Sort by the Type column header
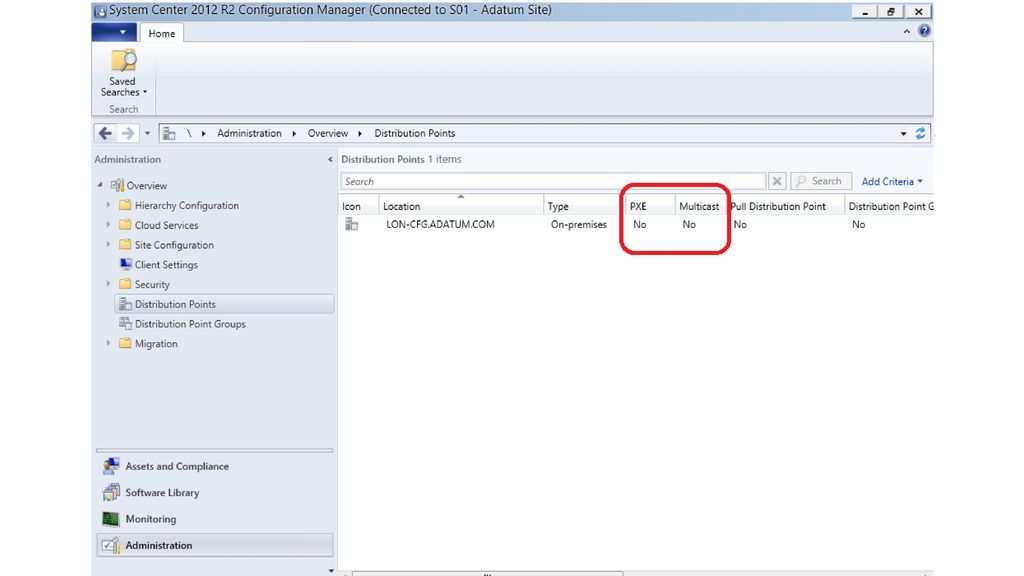The image size is (1024, 576). [584, 206]
